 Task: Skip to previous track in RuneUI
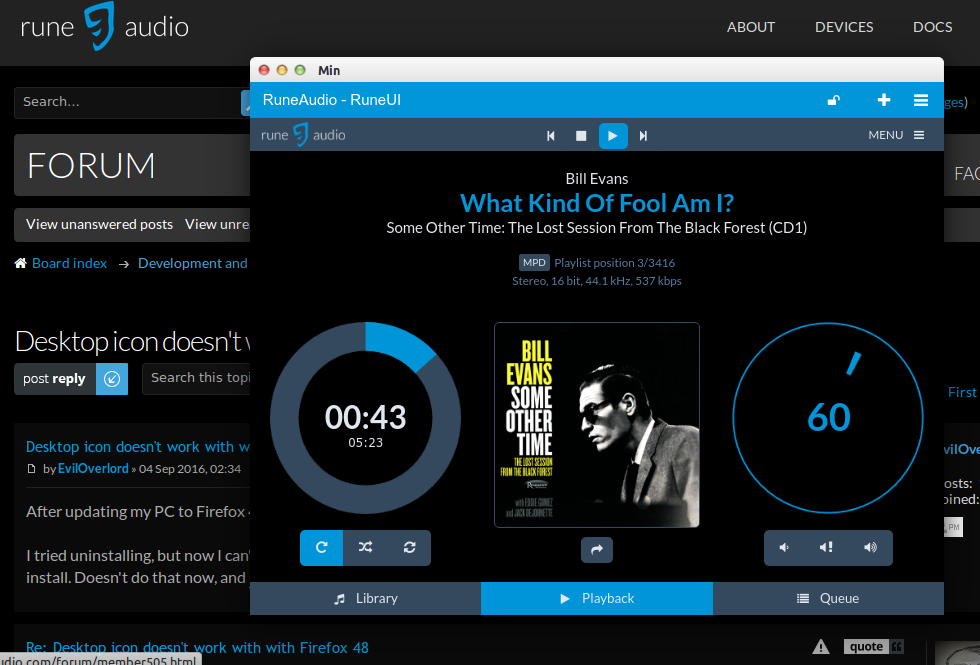pos(551,136)
